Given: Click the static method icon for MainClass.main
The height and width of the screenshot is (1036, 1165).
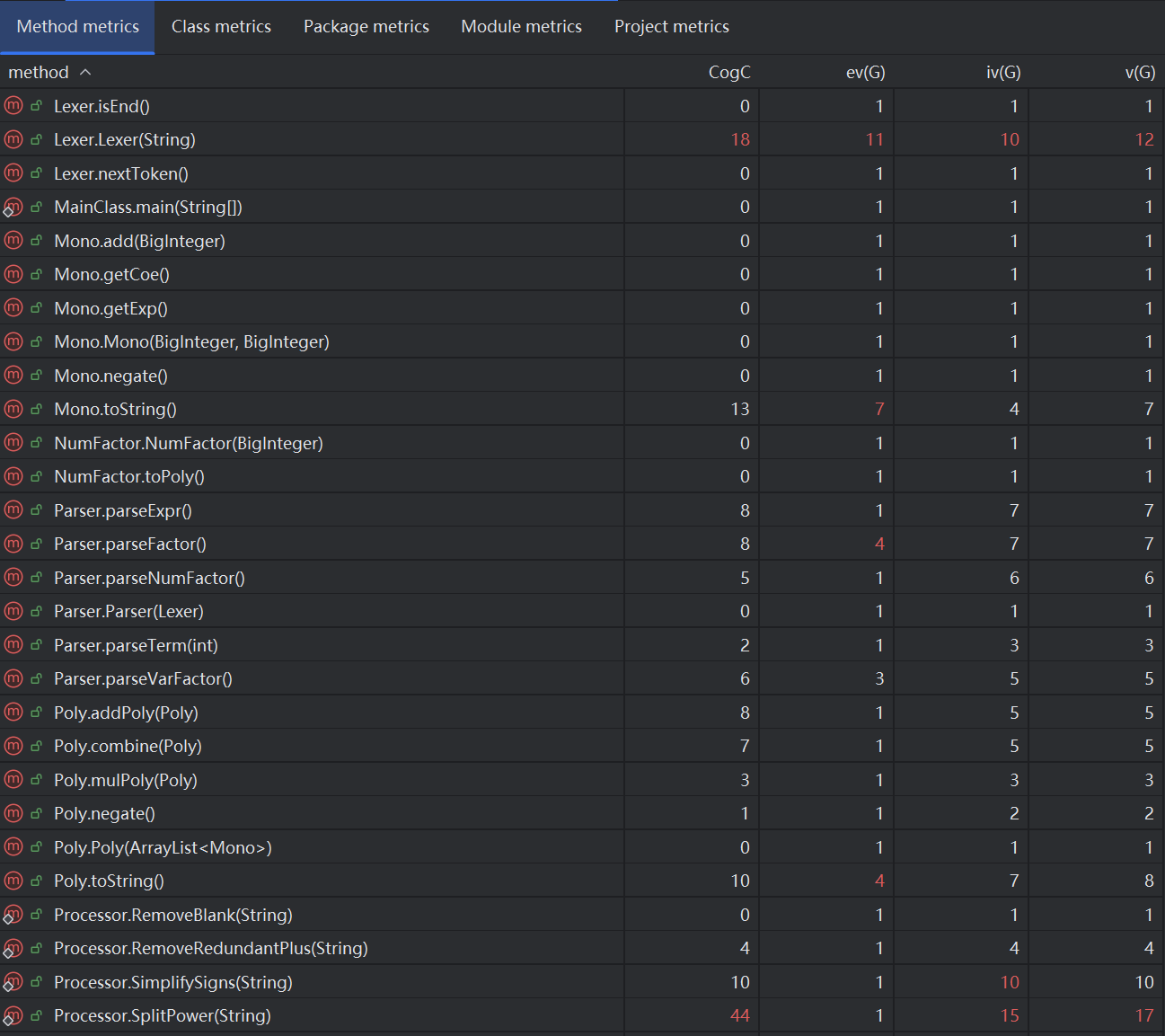Looking at the screenshot, I should (13, 208).
